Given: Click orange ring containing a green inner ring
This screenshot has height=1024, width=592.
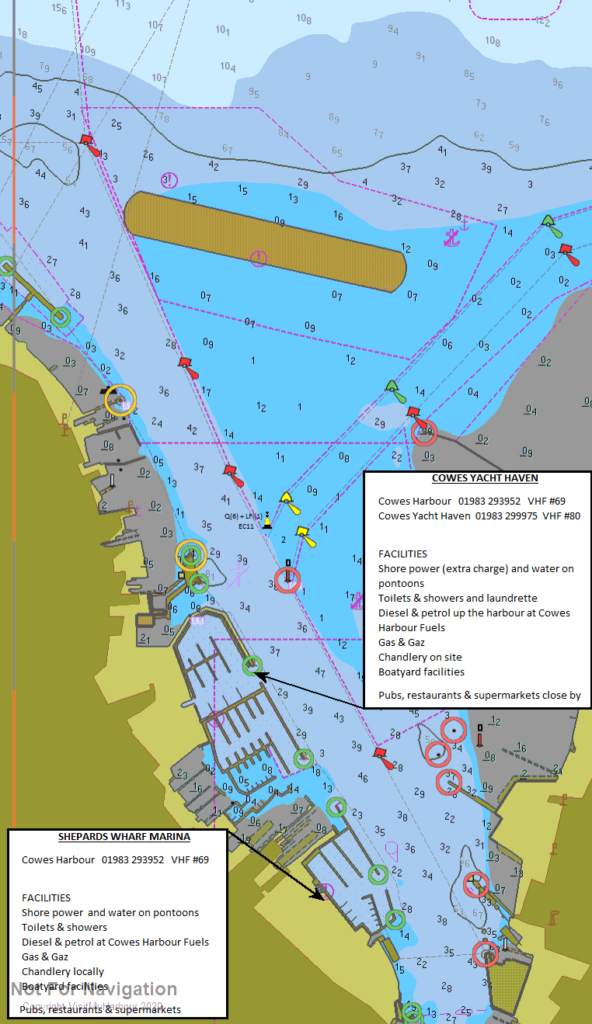Looking at the screenshot, I should tap(191, 555).
